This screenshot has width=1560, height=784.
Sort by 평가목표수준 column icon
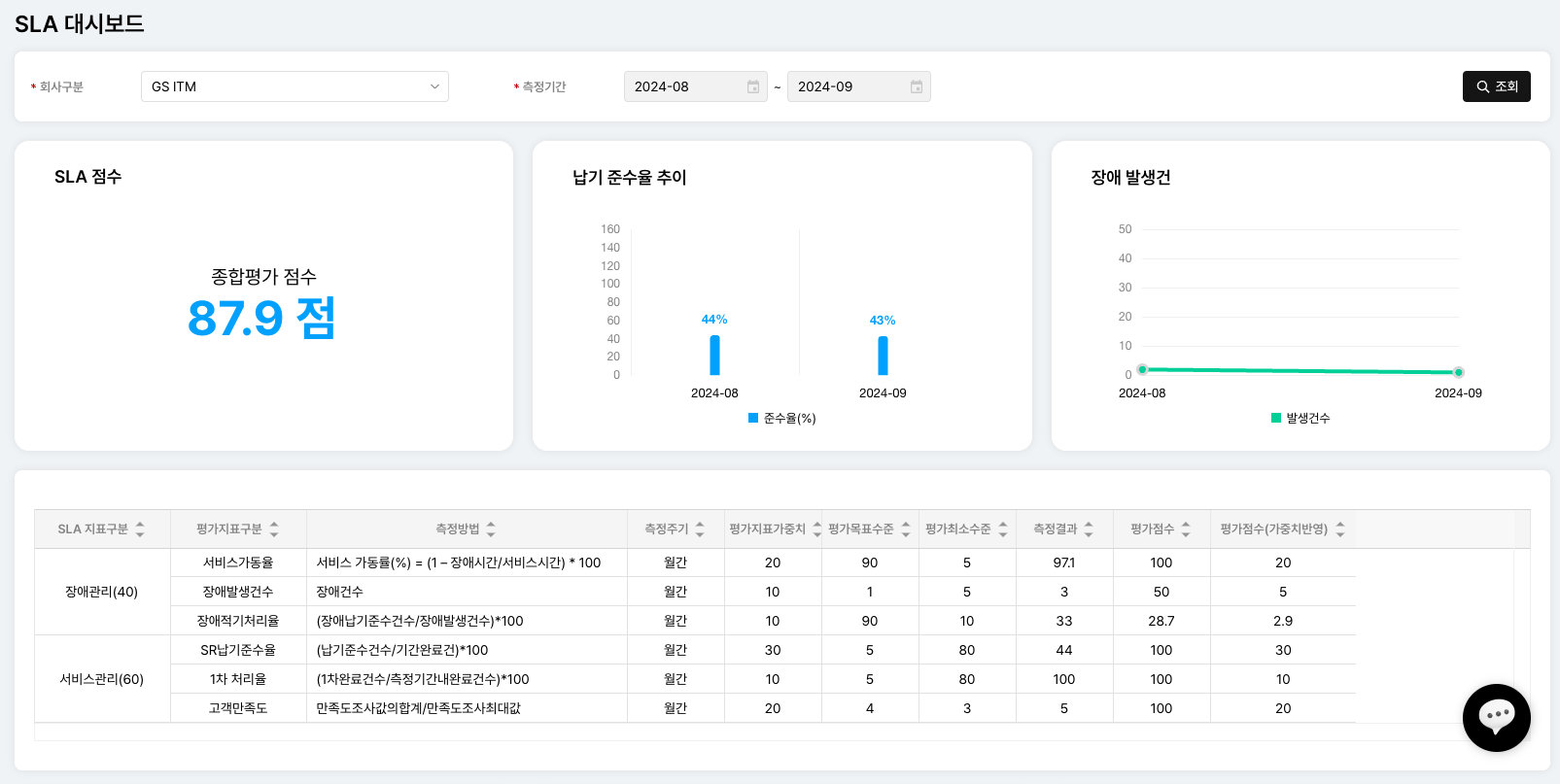coord(906,529)
